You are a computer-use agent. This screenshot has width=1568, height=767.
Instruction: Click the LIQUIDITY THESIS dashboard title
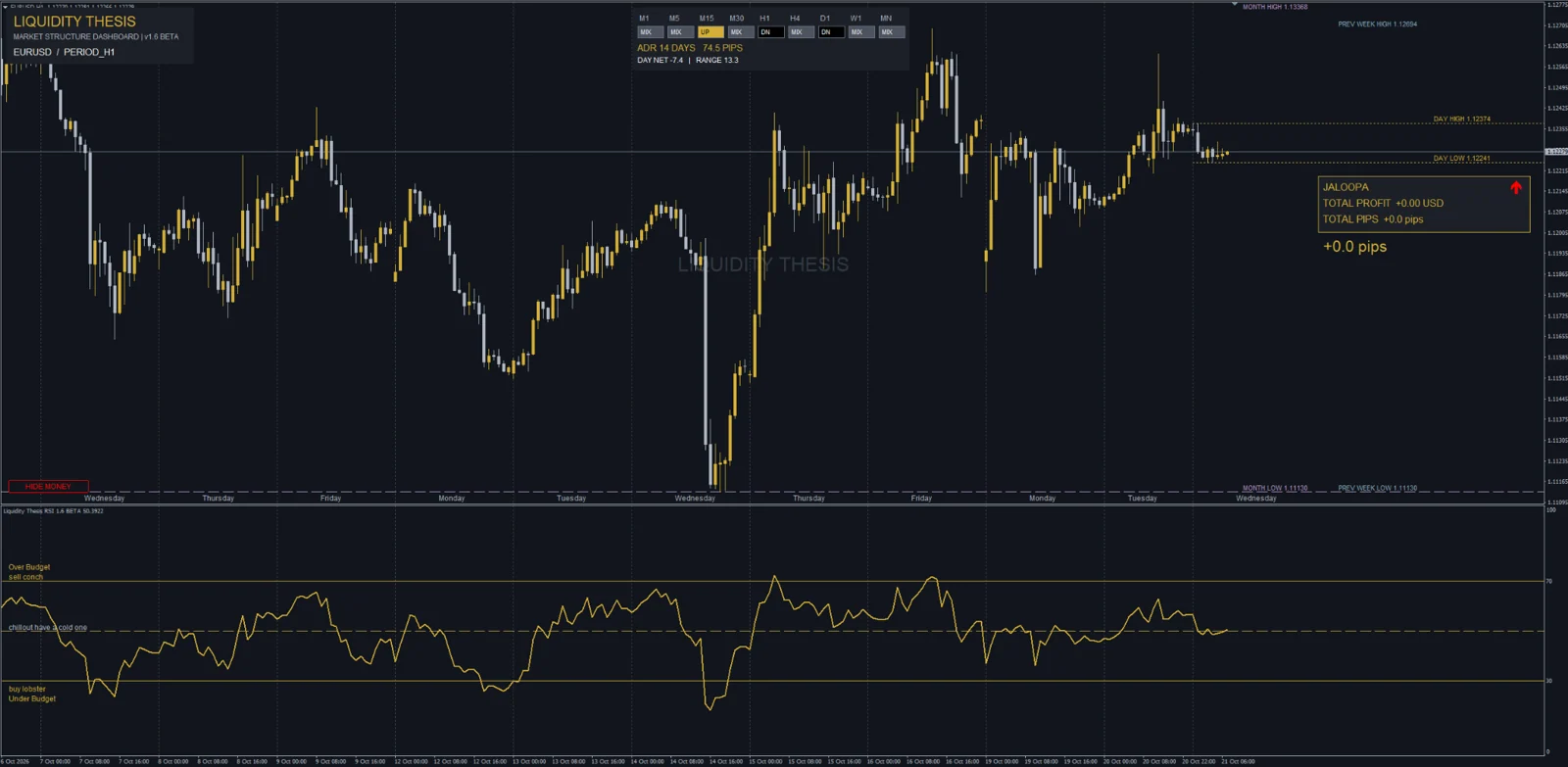(x=74, y=22)
